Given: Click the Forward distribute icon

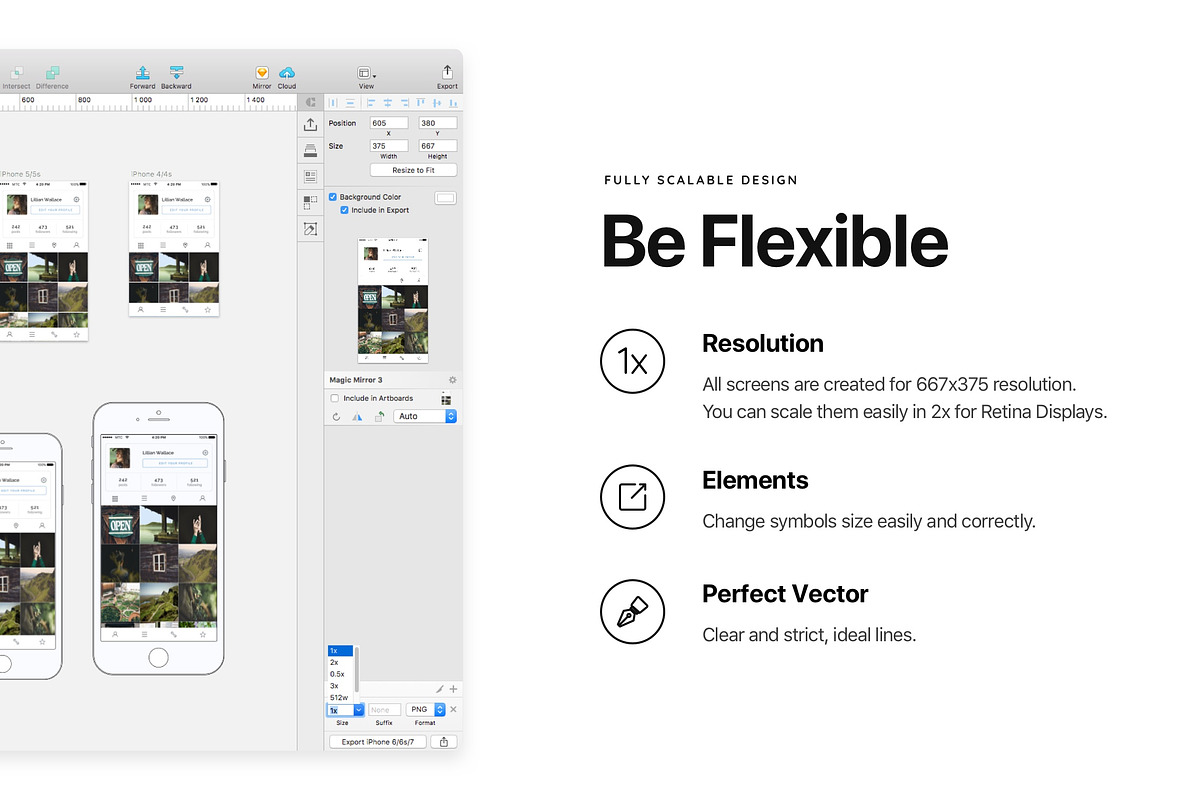Looking at the screenshot, I should point(142,72).
